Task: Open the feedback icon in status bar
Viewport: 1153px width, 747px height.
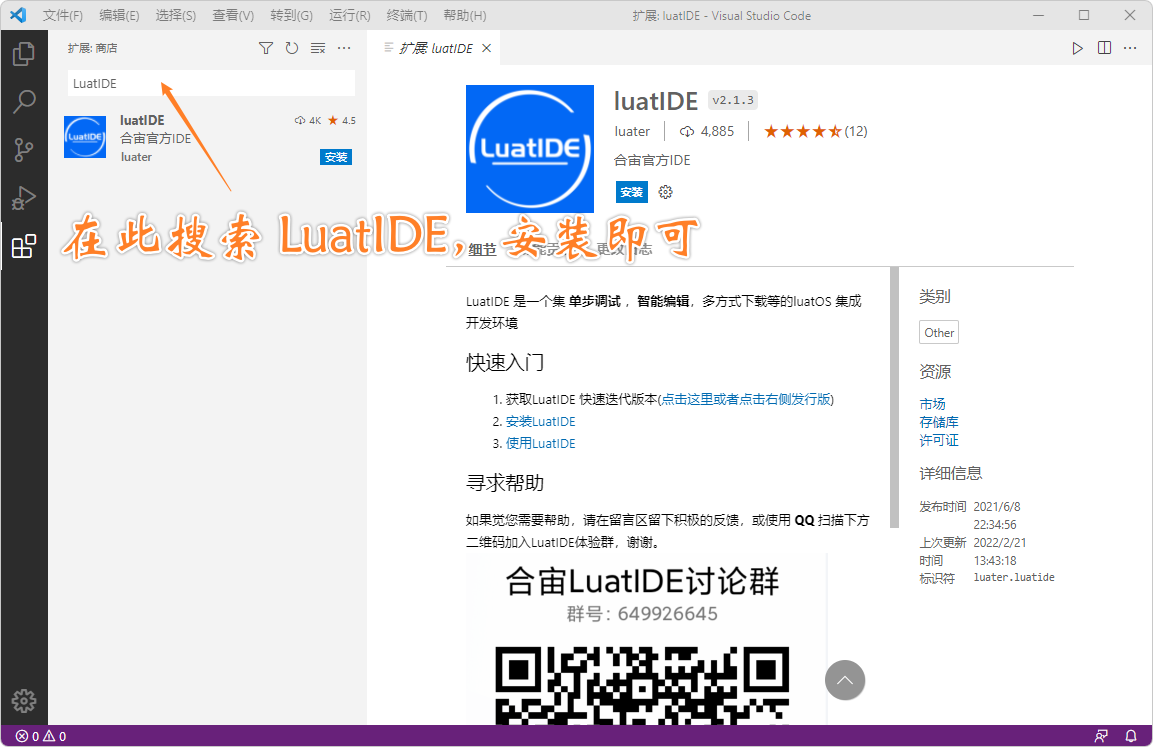Action: 1101,736
